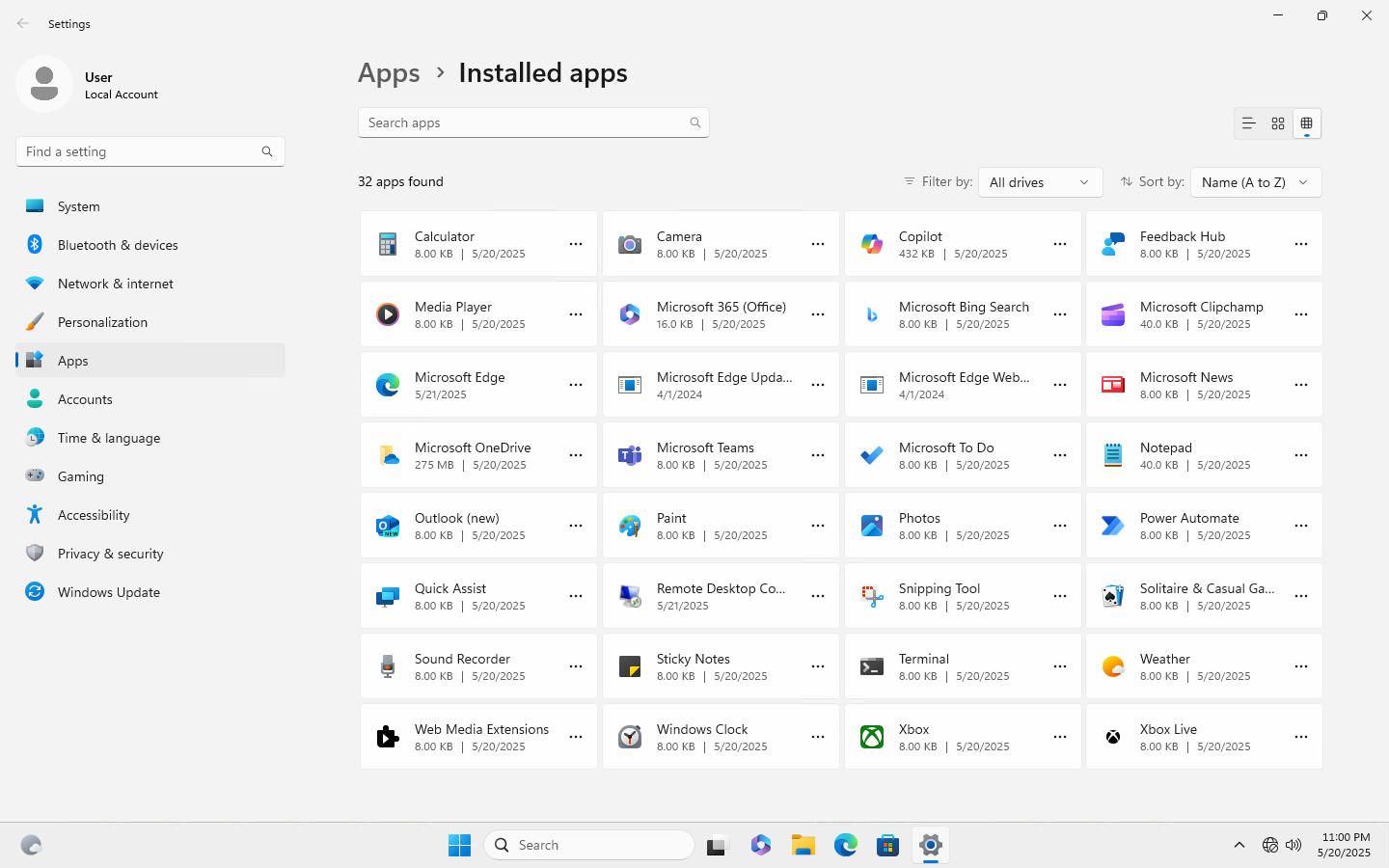
Task: Click the taskbar Search box
Action: [x=589, y=845]
